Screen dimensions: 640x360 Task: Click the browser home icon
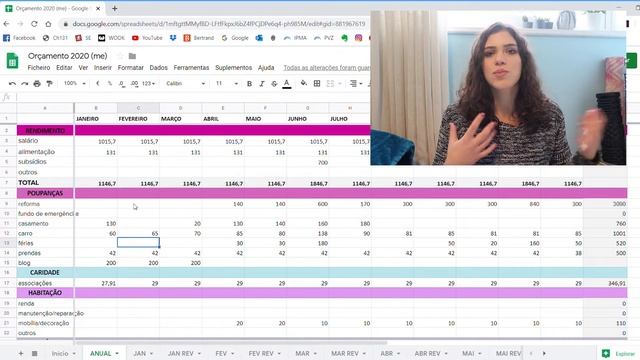(48, 24)
